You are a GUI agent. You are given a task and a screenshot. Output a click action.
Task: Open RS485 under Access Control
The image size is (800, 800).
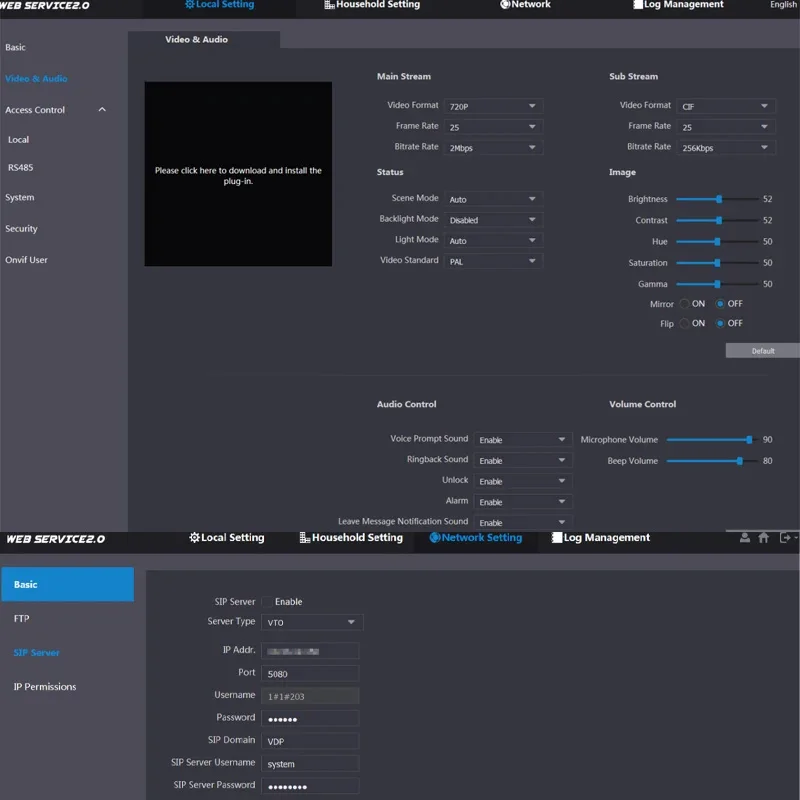tap(20, 167)
